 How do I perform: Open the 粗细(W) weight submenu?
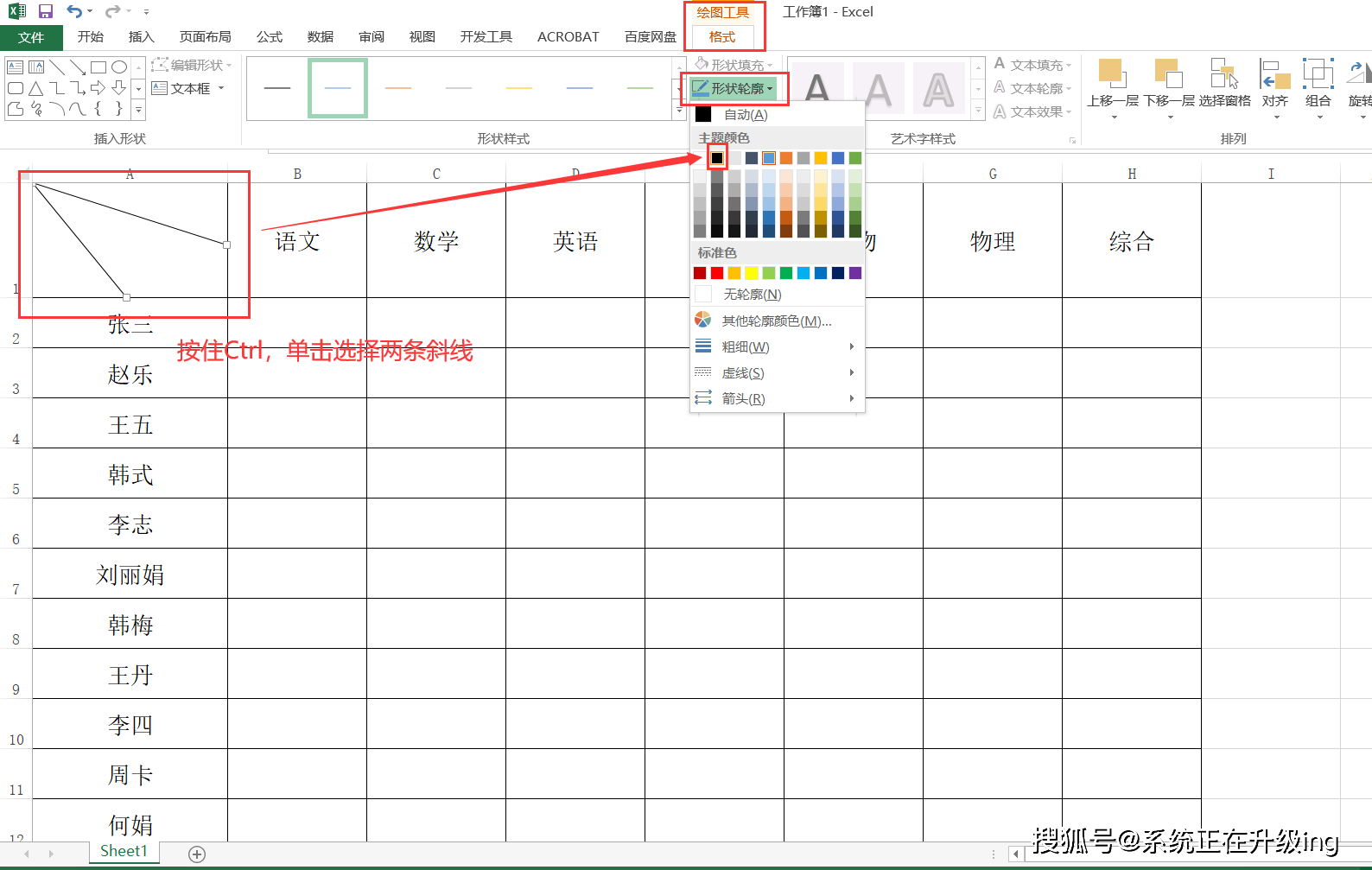tap(777, 346)
